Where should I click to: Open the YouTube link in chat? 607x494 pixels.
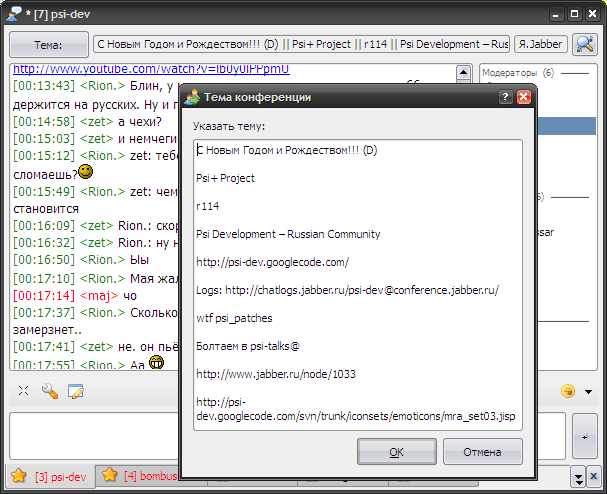(150, 70)
